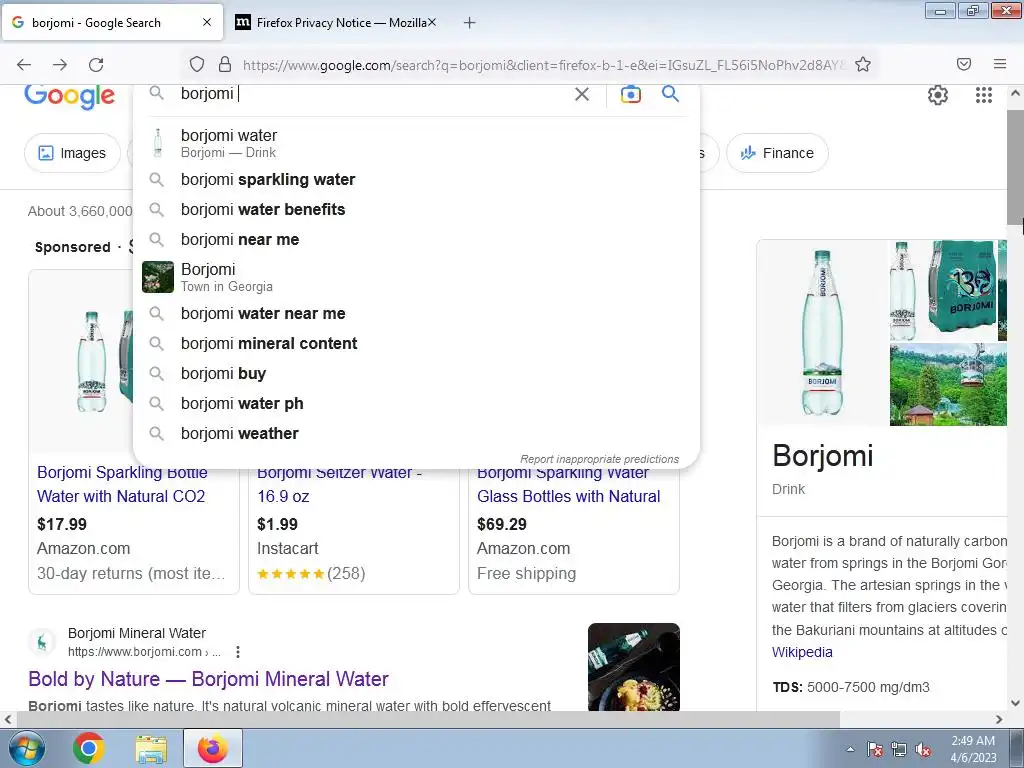Choose suggestion 'borjomi water near me'
Viewport: 1024px width, 768px height.
click(416, 313)
